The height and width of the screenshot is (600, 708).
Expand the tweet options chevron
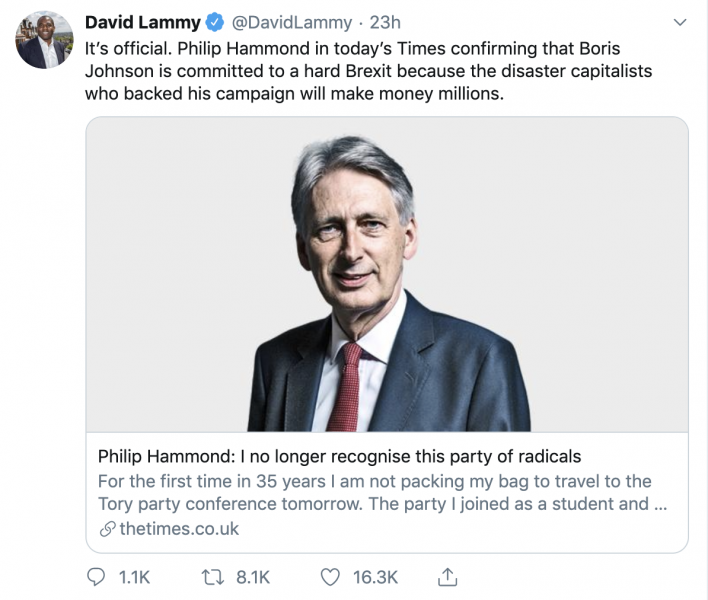tap(679, 22)
